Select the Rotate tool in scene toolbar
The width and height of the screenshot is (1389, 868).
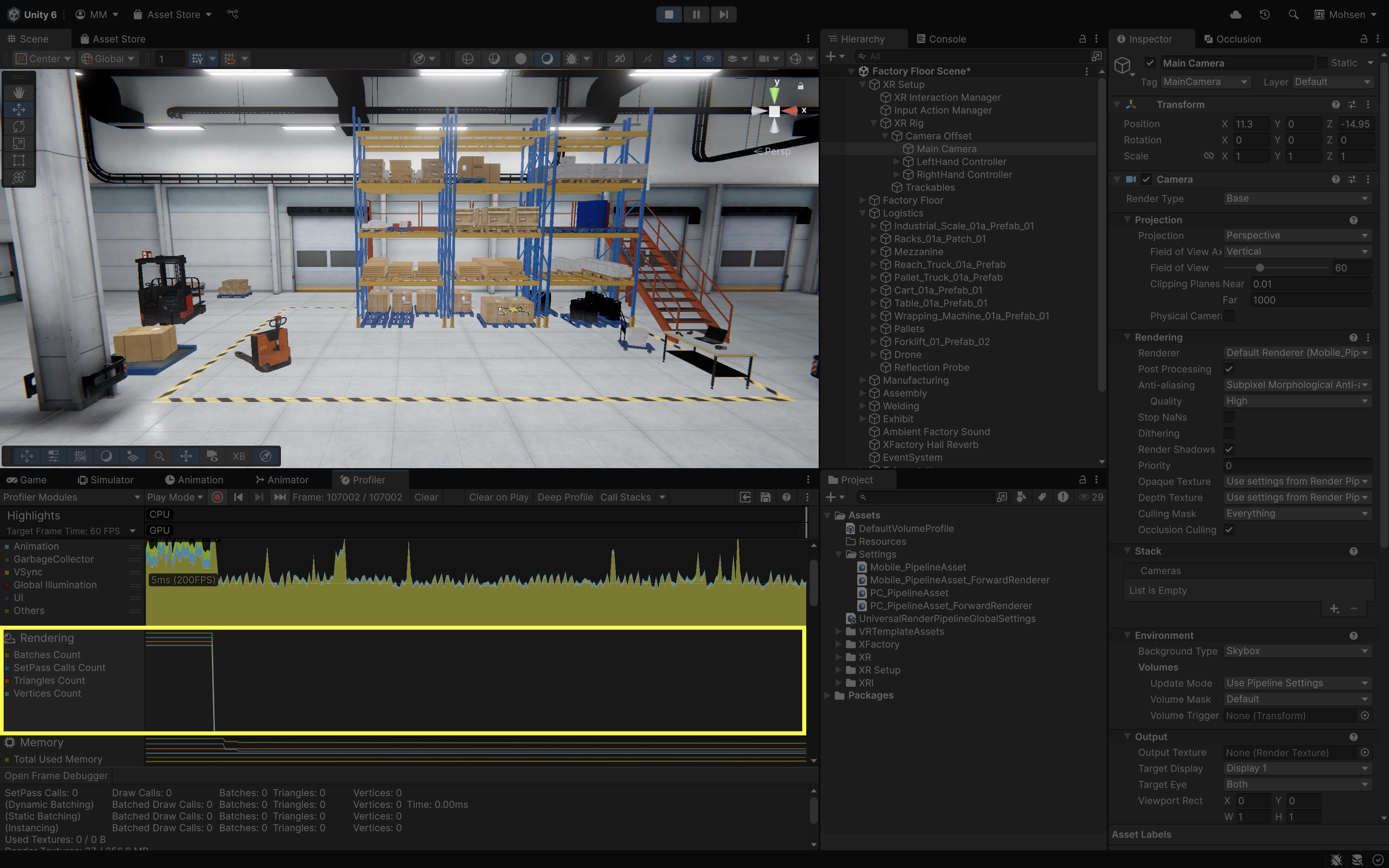point(18,126)
